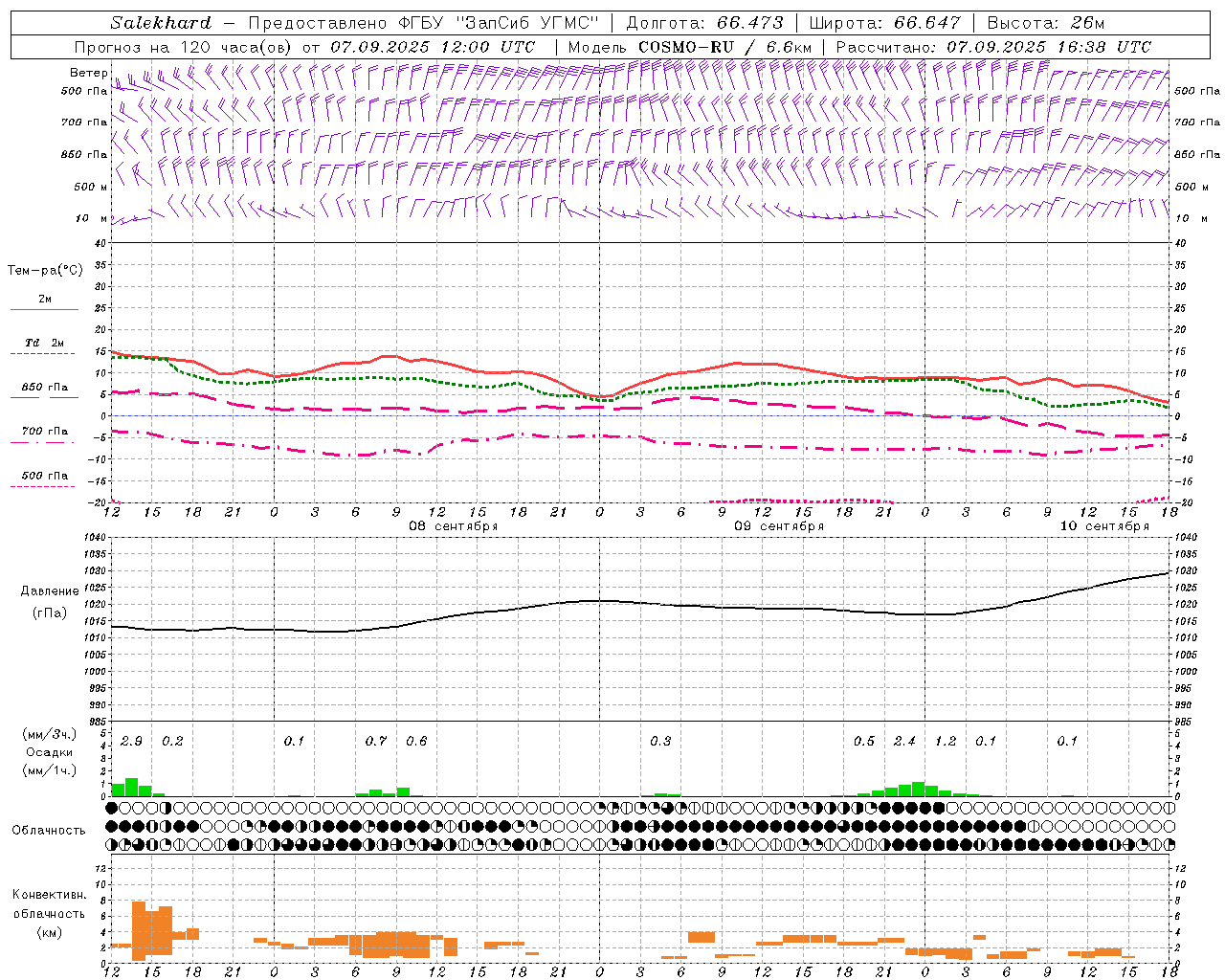Click the '09 сентября' date label
This screenshot has width=1225, height=980.
[779, 526]
